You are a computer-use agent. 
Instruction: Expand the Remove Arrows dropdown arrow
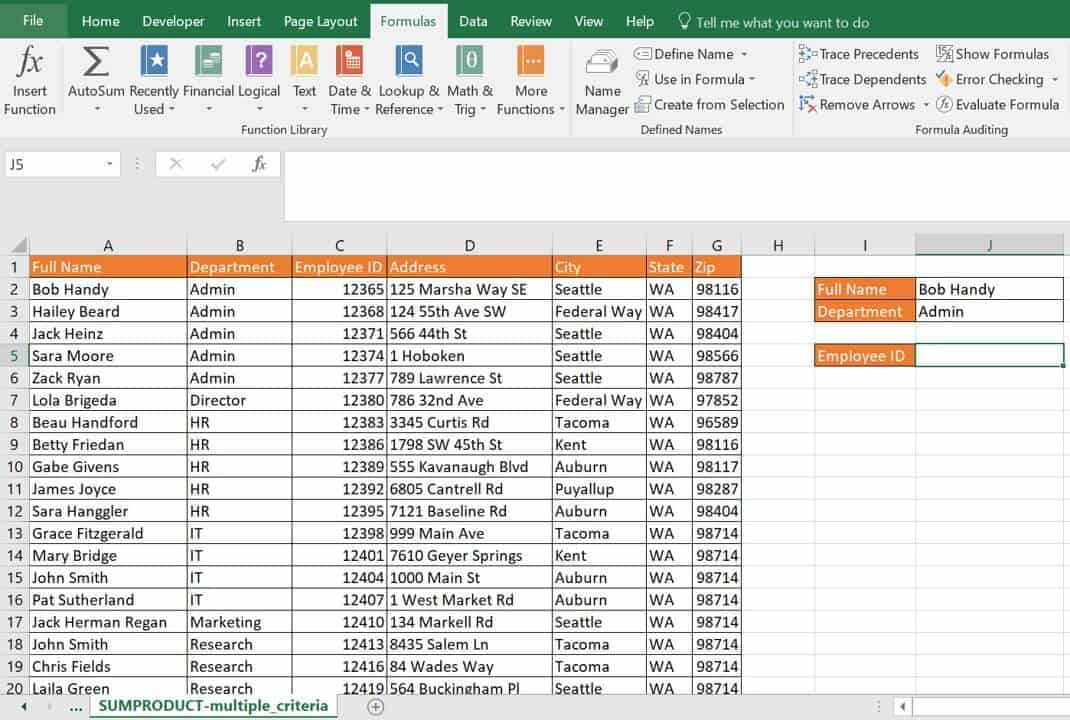pos(926,105)
